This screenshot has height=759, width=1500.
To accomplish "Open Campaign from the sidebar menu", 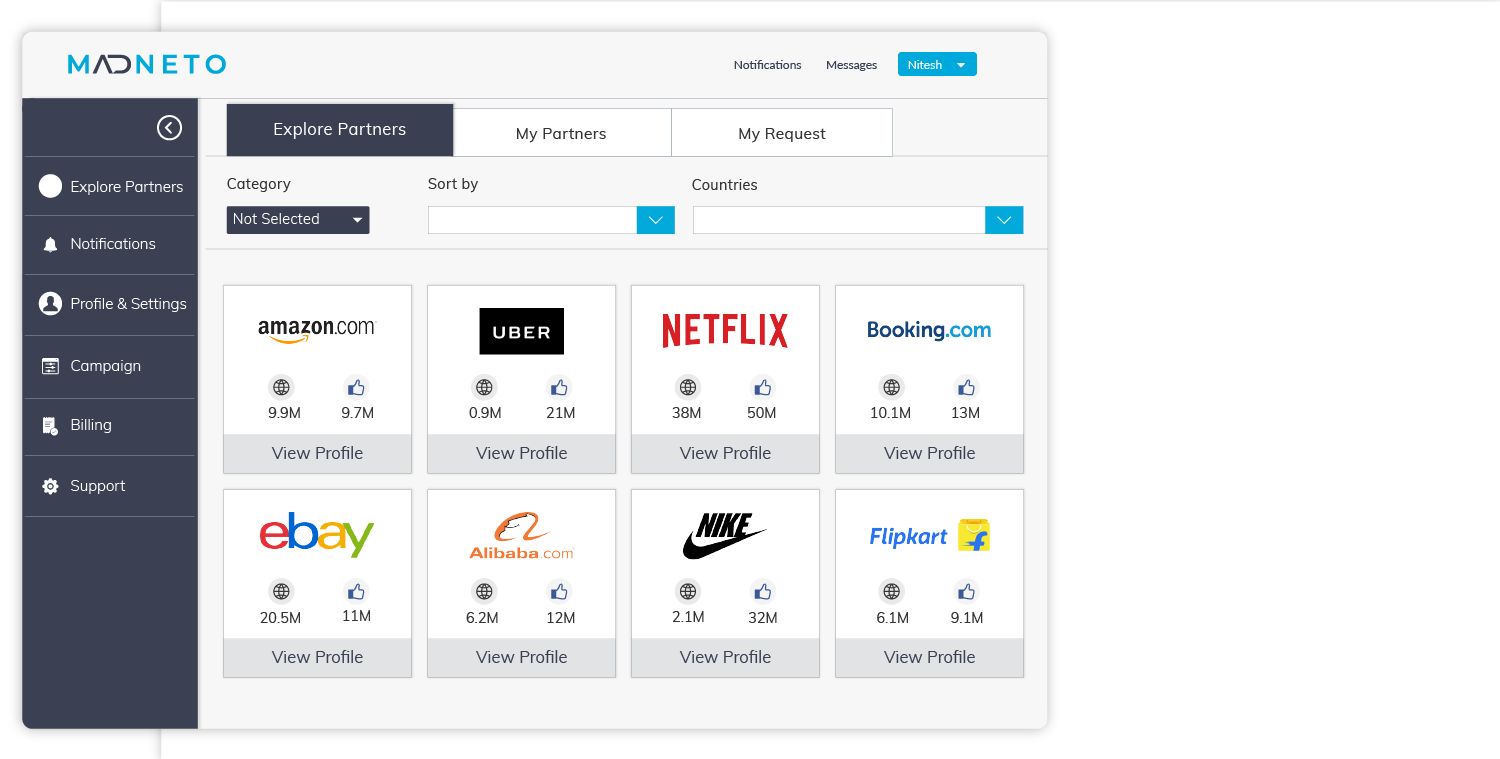I will [x=110, y=366].
